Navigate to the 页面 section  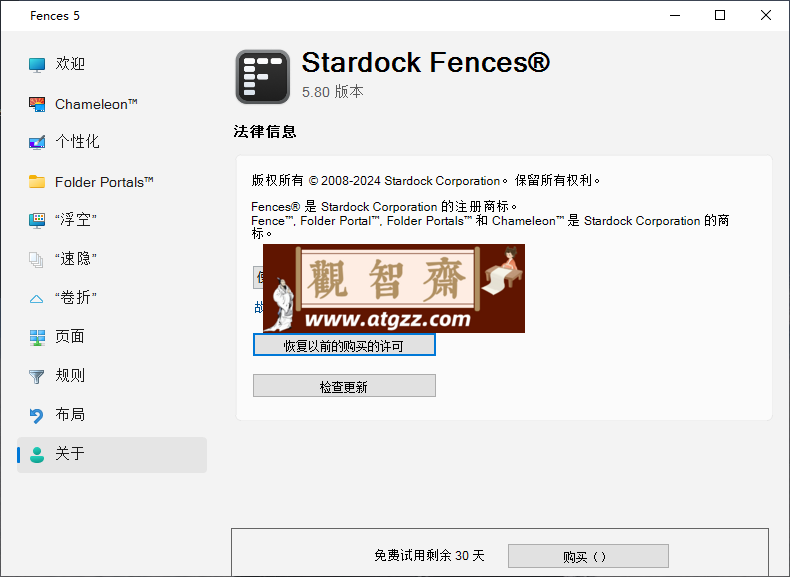pyautogui.click(x=112, y=337)
